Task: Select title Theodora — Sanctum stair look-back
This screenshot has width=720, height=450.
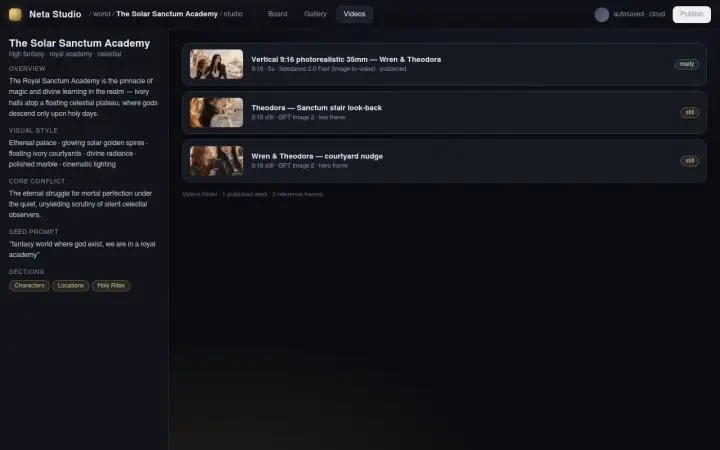Action: pyautogui.click(x=316, y=108)
